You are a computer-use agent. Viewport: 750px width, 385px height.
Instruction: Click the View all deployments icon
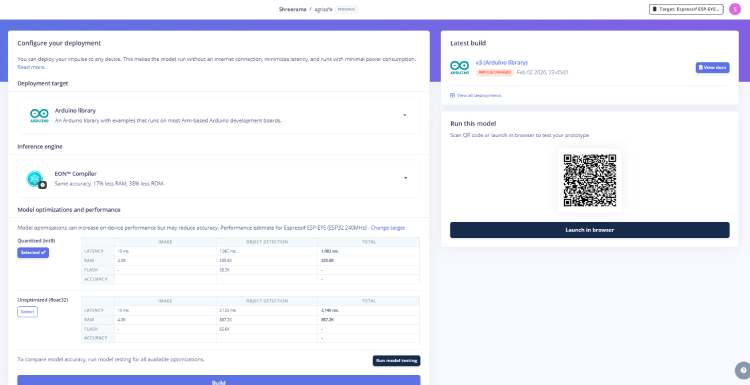[452, 95]
